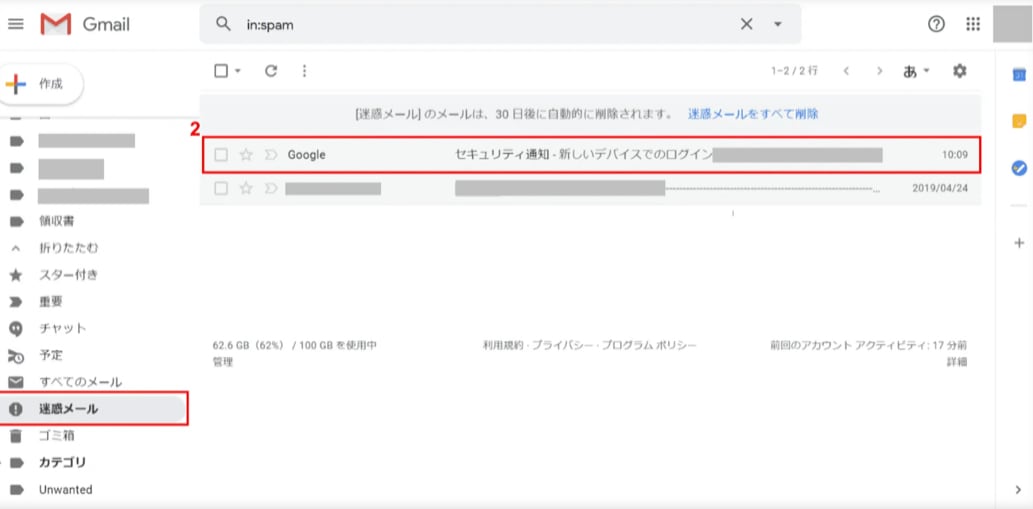This screenshot has height=509, width=1033.
Task: Click 迷惑メールをすべて削除 link
Action: click(752, 114)
